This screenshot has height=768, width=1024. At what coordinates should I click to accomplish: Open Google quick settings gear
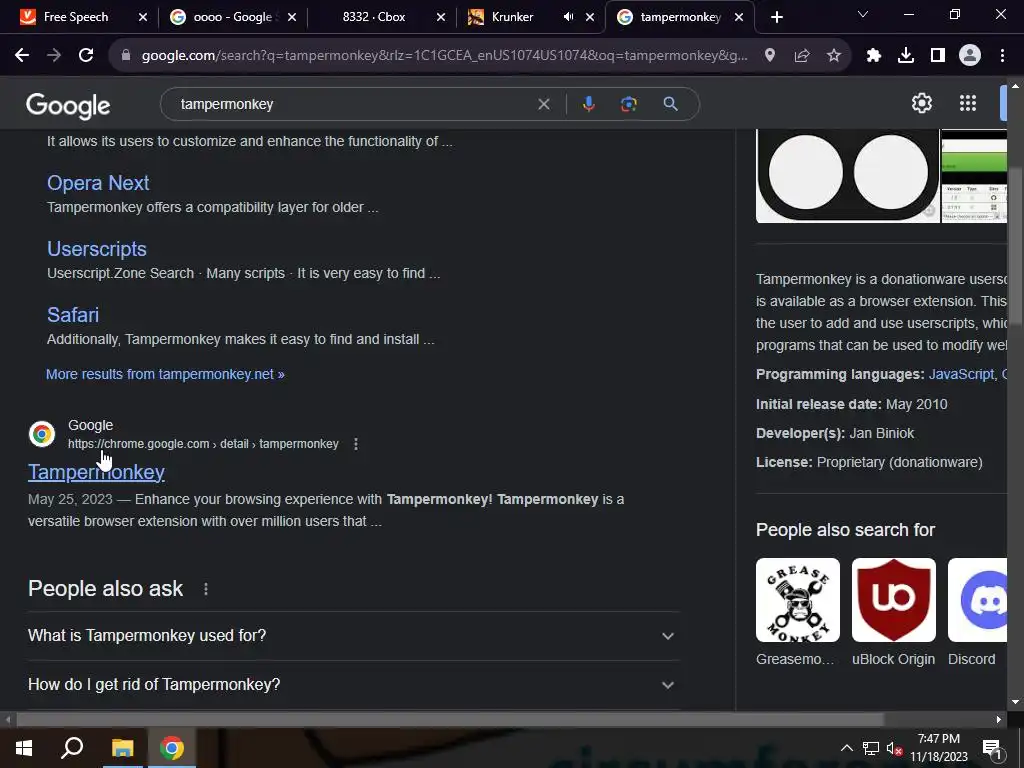(921, 103)
